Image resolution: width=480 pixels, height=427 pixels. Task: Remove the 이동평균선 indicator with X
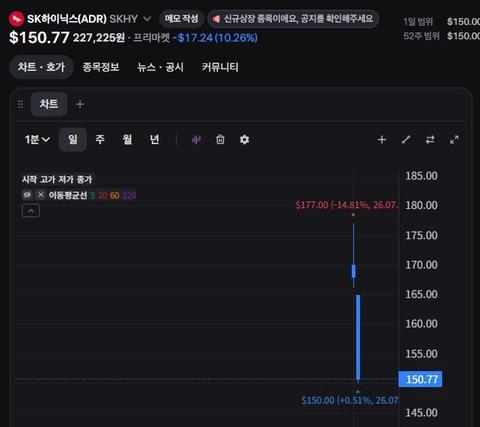tap(40, 195)
